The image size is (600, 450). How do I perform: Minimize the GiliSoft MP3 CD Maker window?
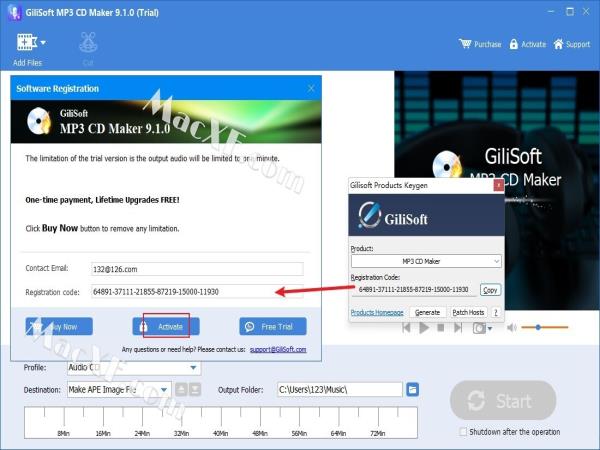tap(551, 12)
